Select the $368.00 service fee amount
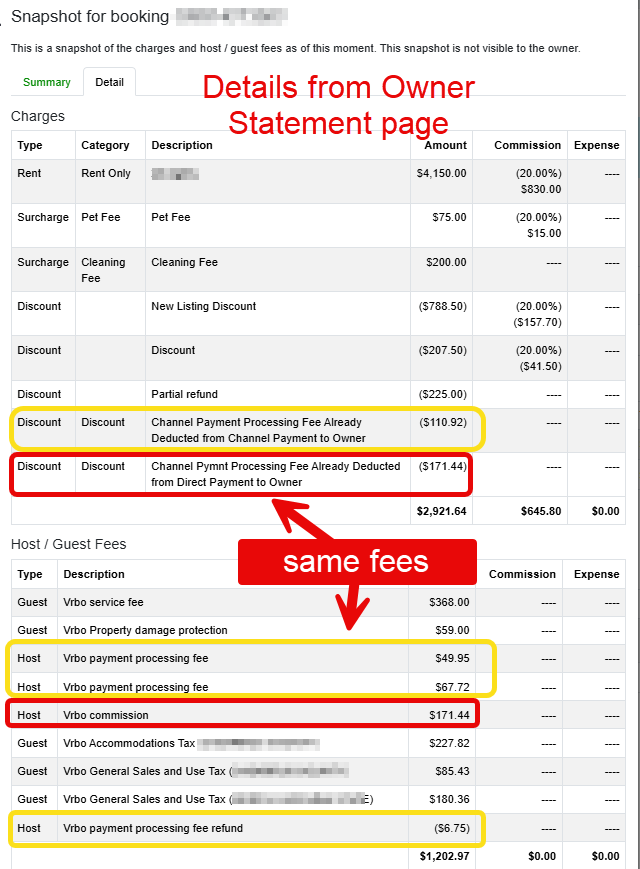Image resolution: width=640 pixels, height=869 pixels. 449,602
